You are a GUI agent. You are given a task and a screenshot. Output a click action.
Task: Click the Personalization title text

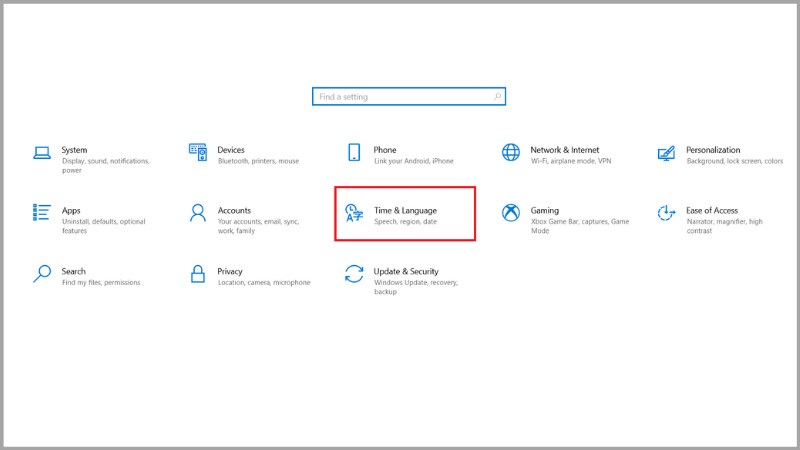click(713, 149)
